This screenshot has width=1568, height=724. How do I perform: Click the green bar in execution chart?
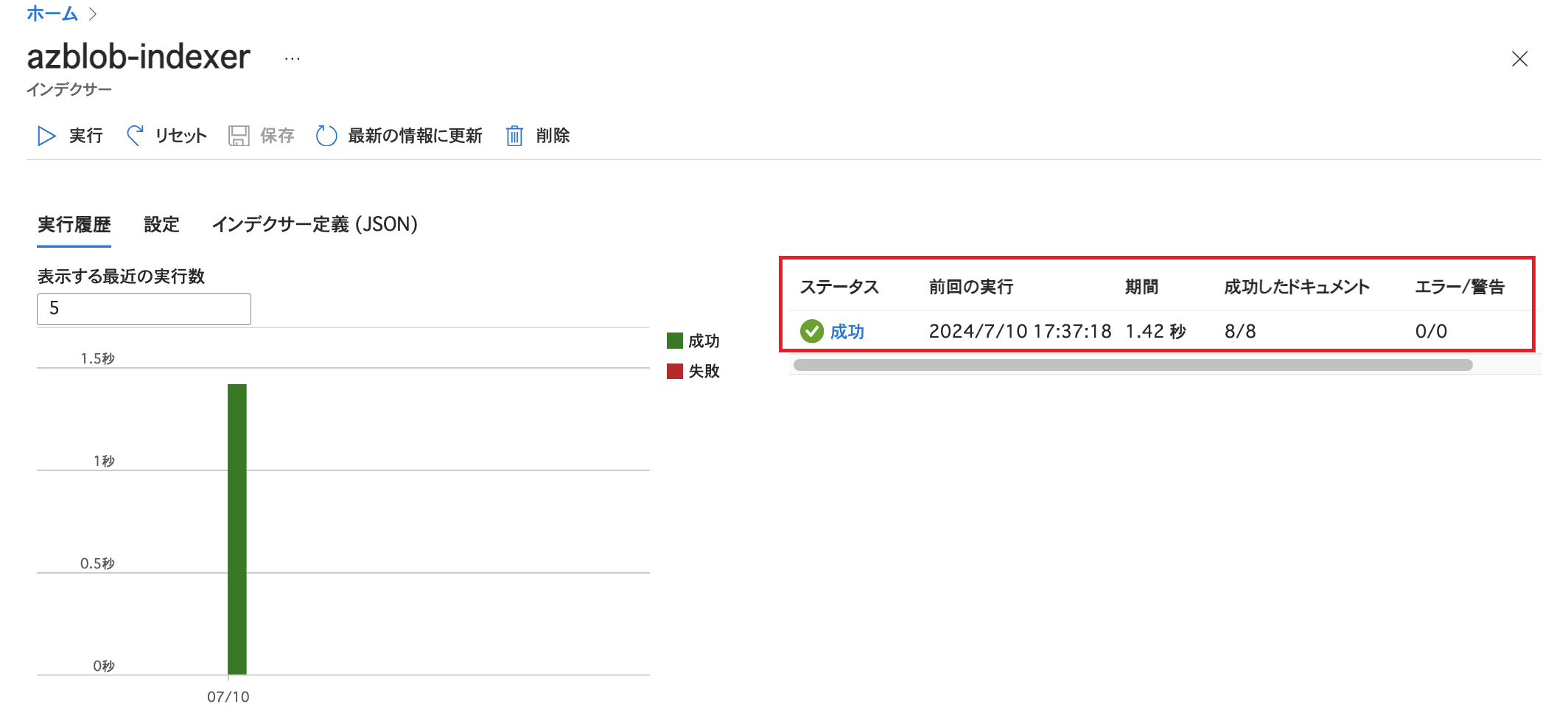[x=237, y=528]
